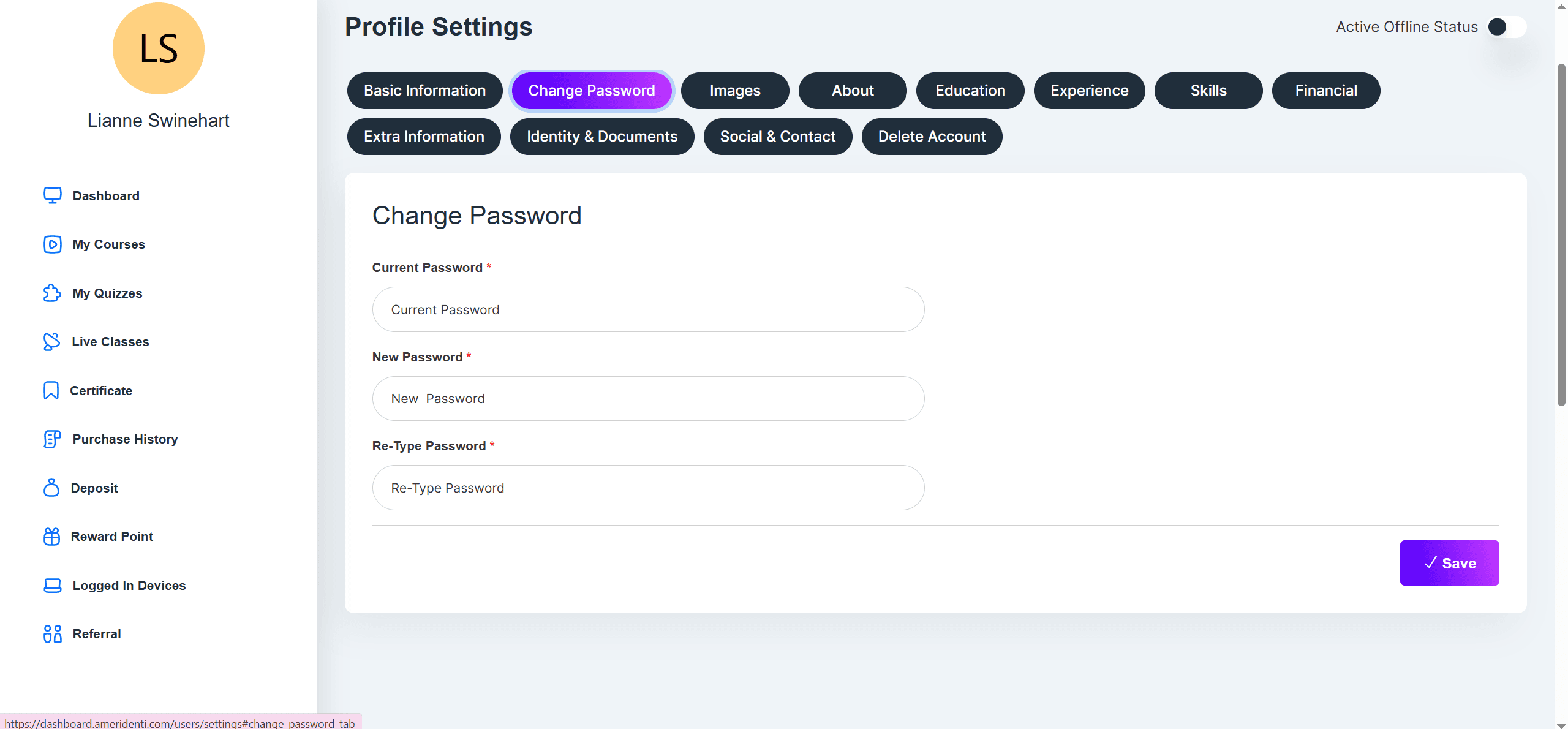This screenshot has height=729, width=1568.
Task: Click the My Quizzes puzzle icon
Action: pyautogui.click(x=52, y=293)
